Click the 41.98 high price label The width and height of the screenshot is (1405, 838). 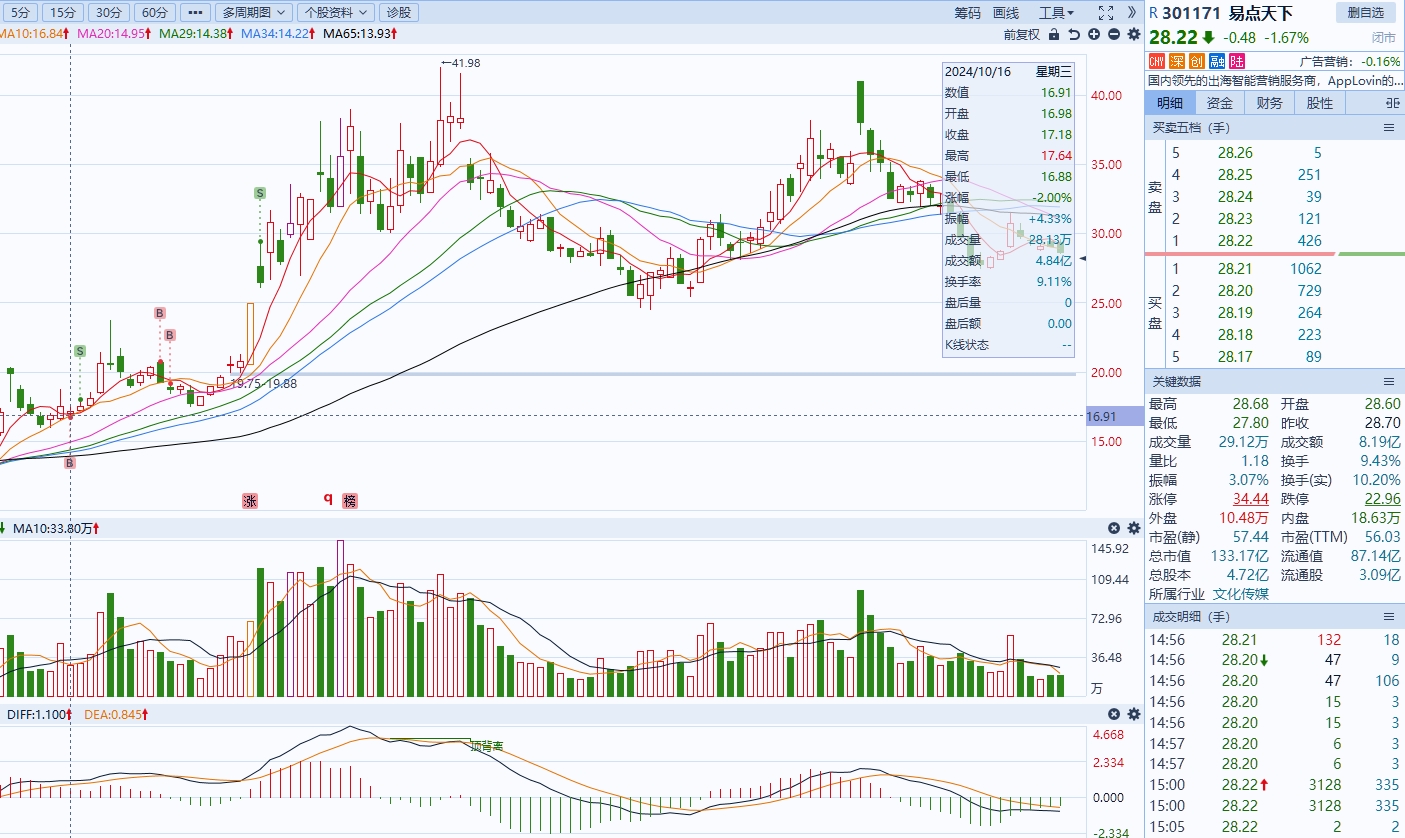[466, 63]
